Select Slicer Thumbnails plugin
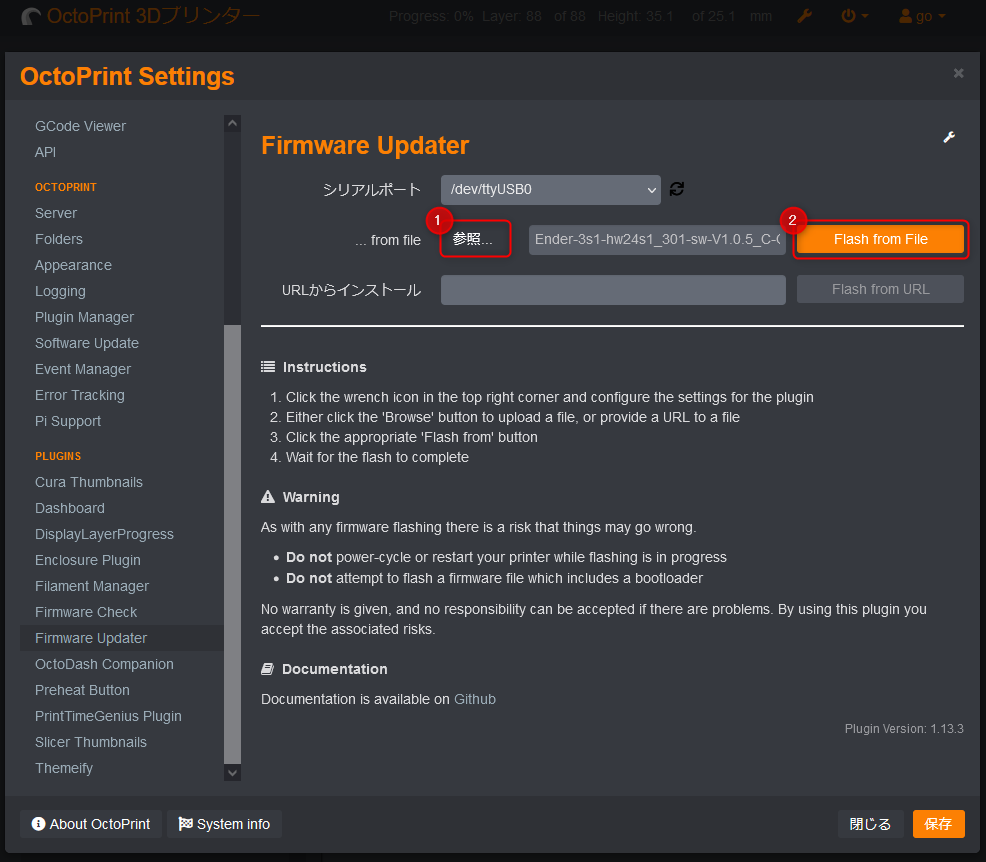986x862 pixels. point(91,741)
